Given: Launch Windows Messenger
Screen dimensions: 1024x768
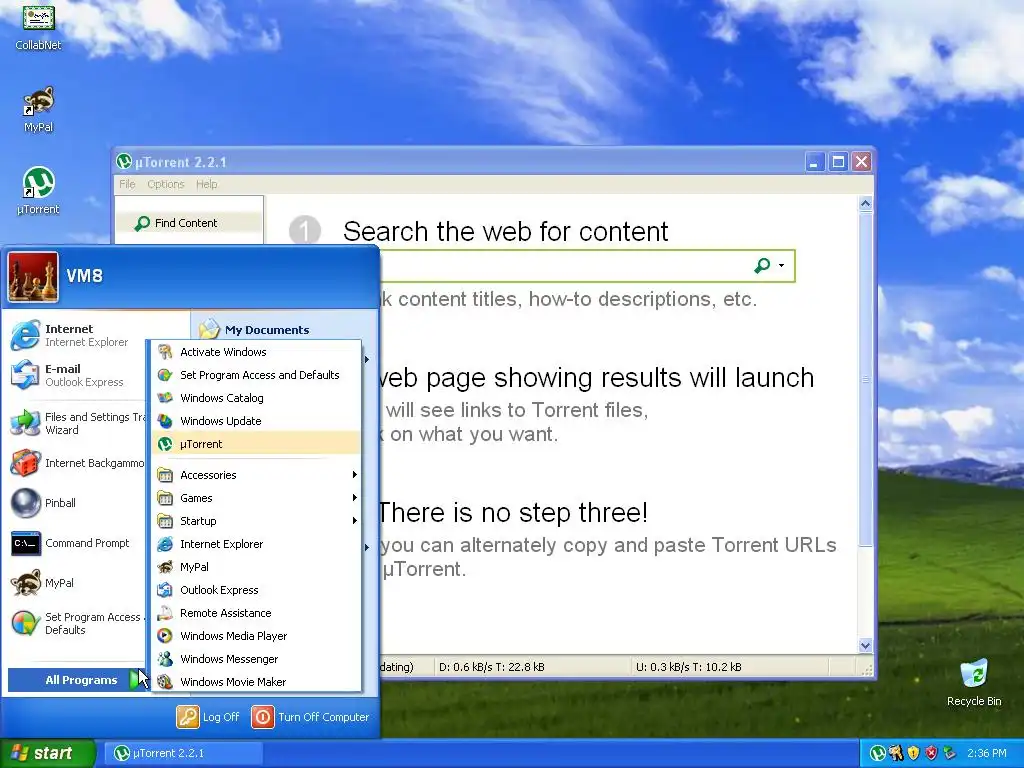Looking at the screenshot, I should tap(257, 658).
